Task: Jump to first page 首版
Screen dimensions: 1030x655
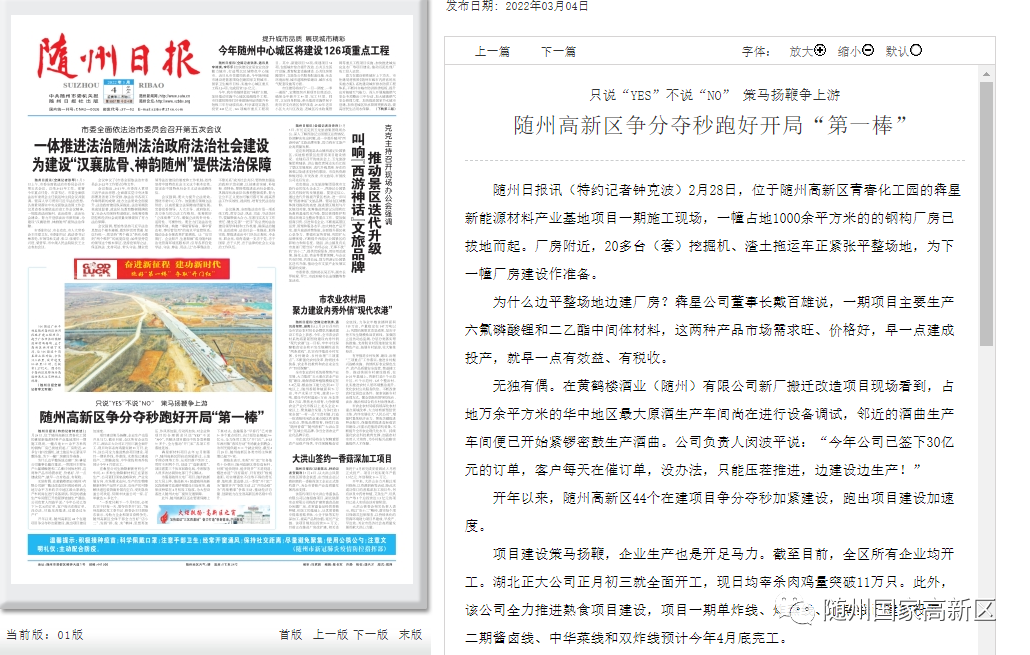Action: click(290, 634)
